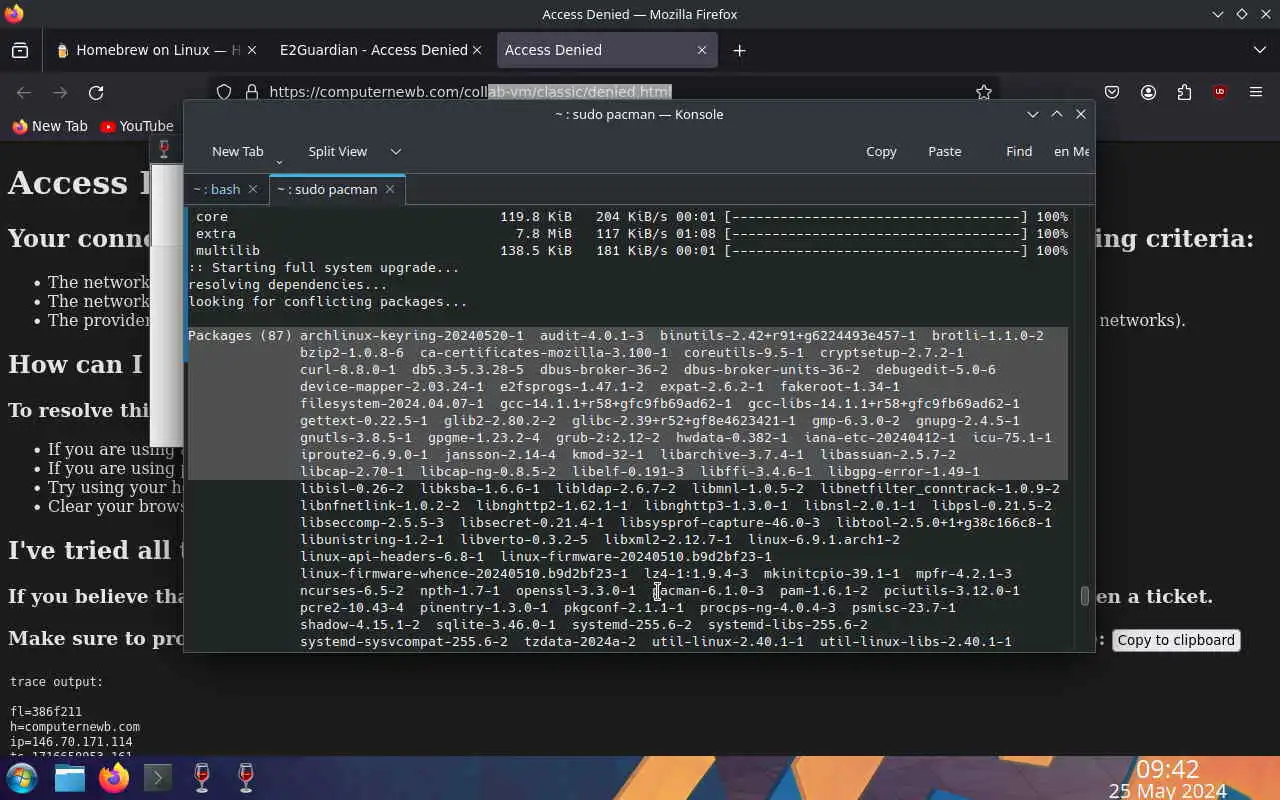The height and width of the screenshot is (800, 1280).
Task: Click 'openssl-3.3.0-1' in terminal output
Action: pos(576,591)
